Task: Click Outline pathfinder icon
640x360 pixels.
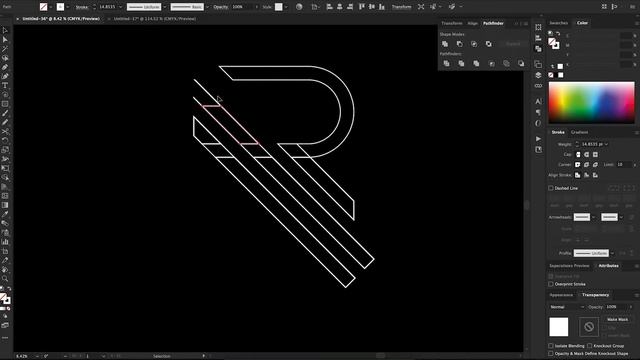Action: pos(506,63)
